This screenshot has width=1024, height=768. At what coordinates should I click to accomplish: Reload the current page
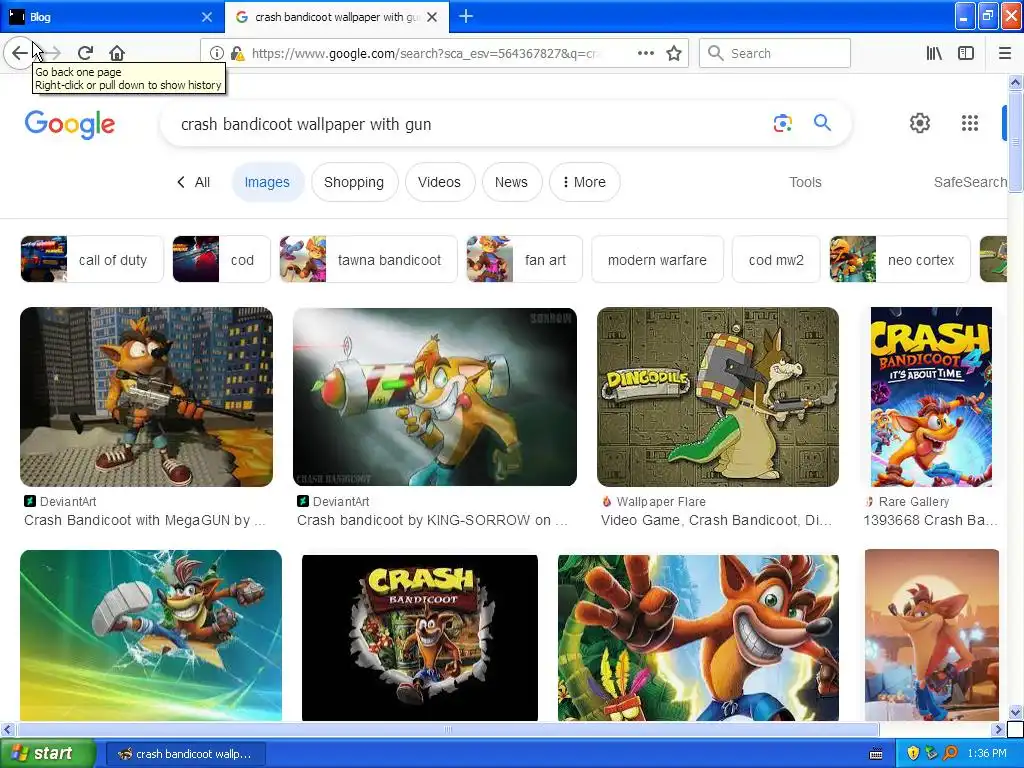(x=86, y=53)
